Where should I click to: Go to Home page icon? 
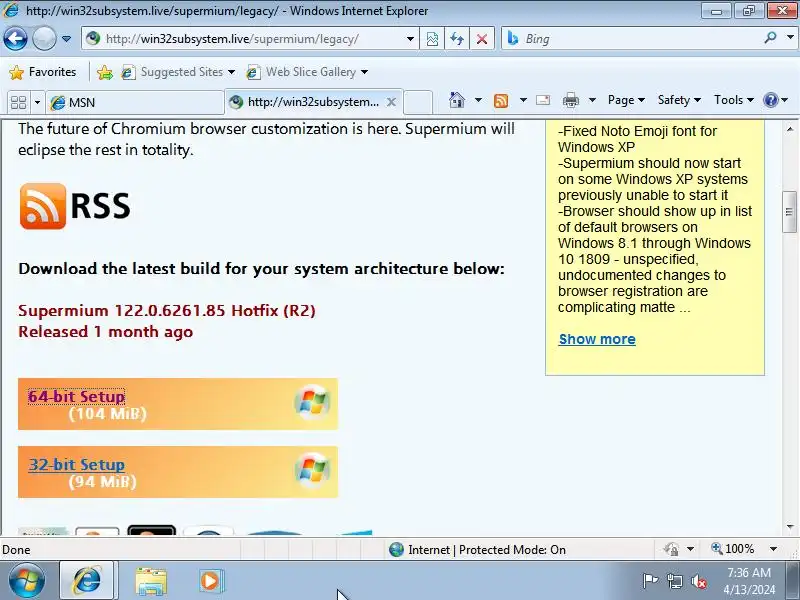pyautogui.click(x=457, y=100)
